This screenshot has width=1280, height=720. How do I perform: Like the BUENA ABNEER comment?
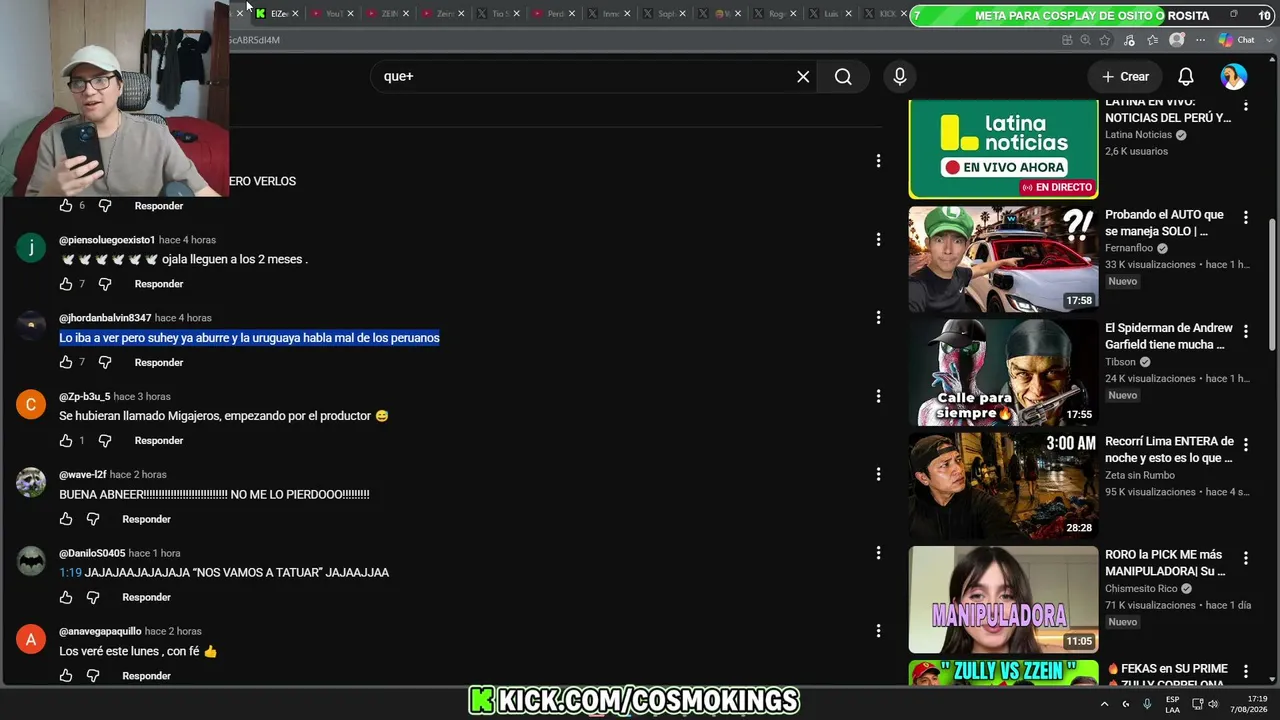tap(66, 519)
